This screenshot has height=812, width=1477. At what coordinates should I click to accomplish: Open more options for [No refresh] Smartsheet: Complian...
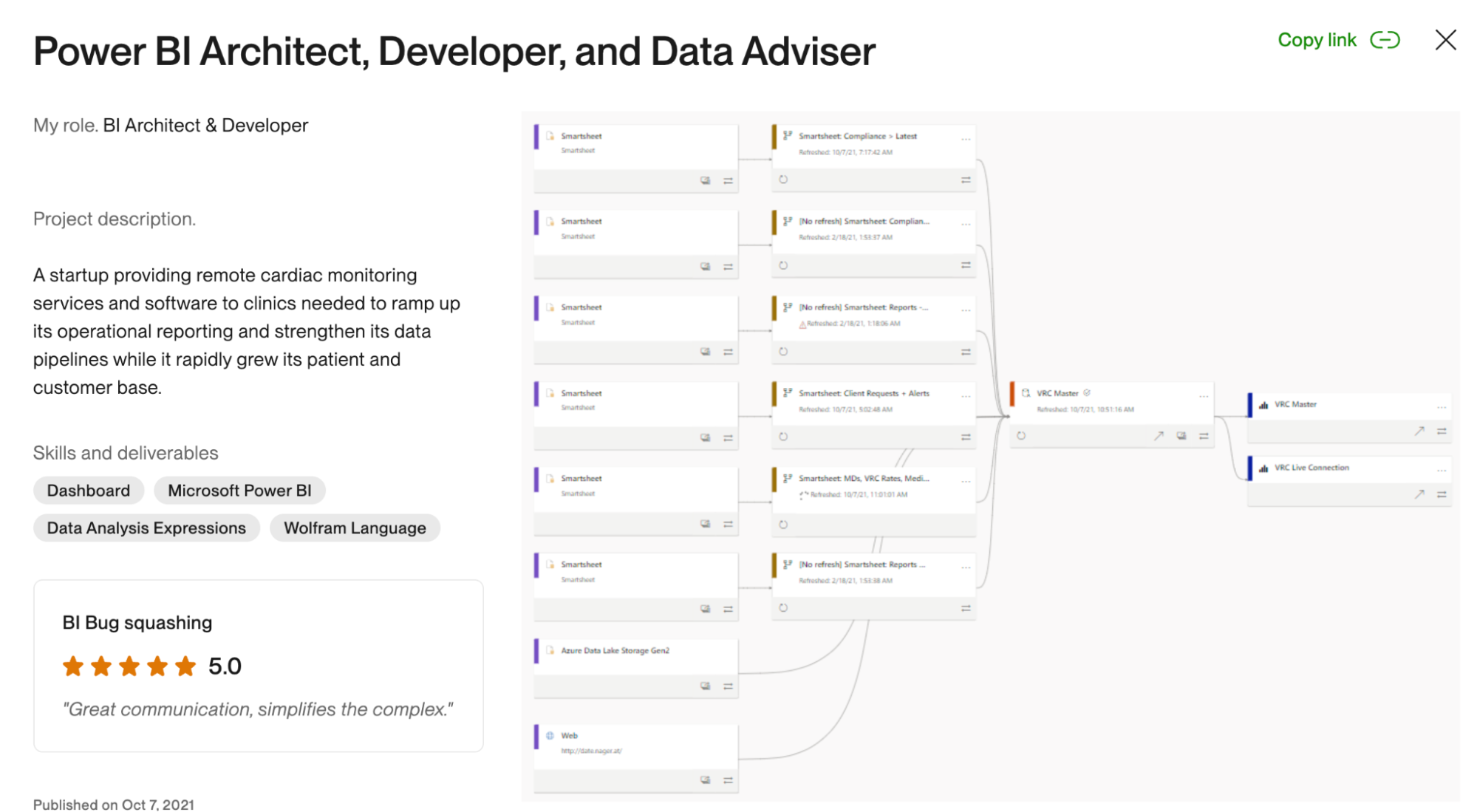965,224
